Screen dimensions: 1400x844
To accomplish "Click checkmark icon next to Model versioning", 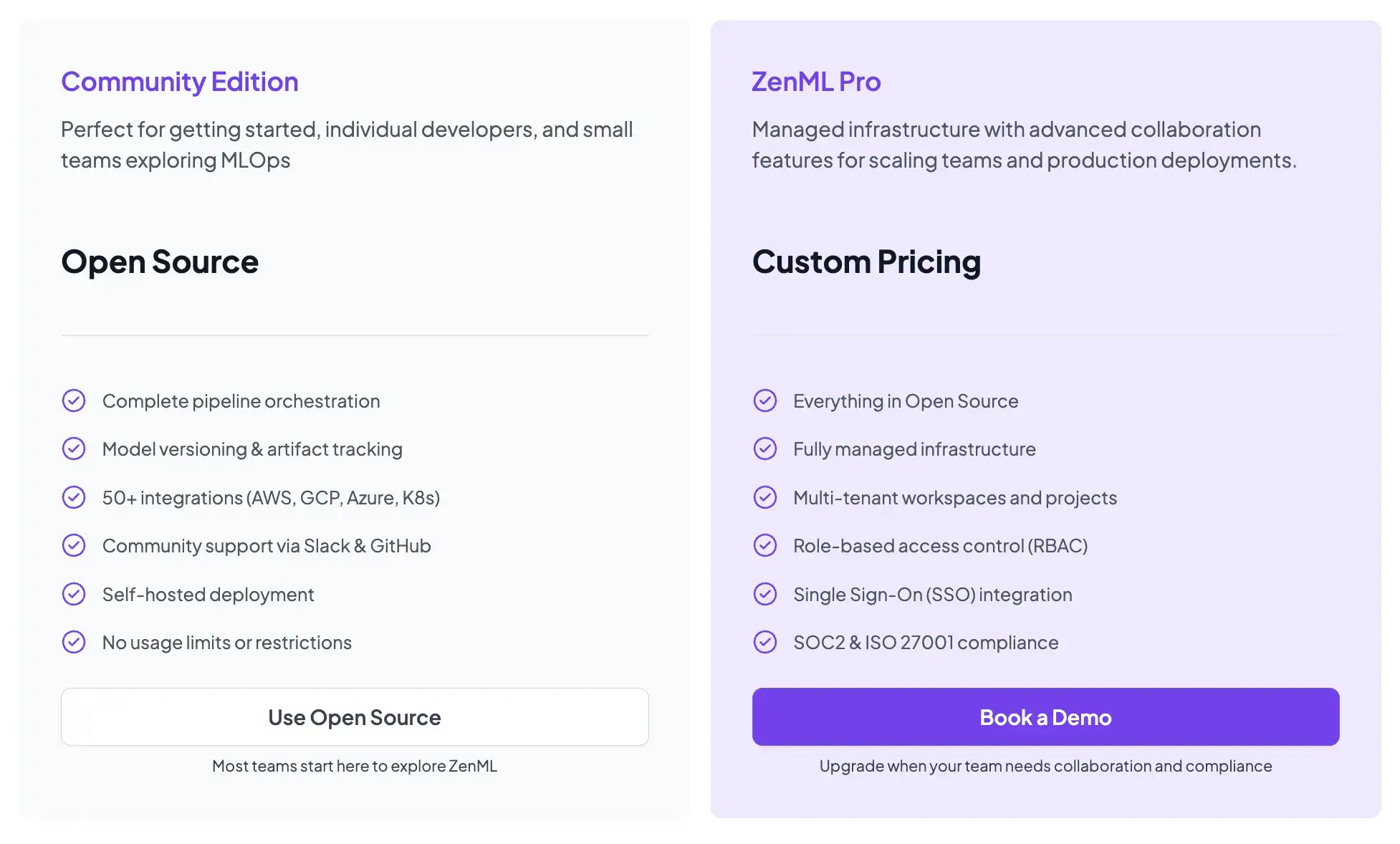I will coord(74,449).
